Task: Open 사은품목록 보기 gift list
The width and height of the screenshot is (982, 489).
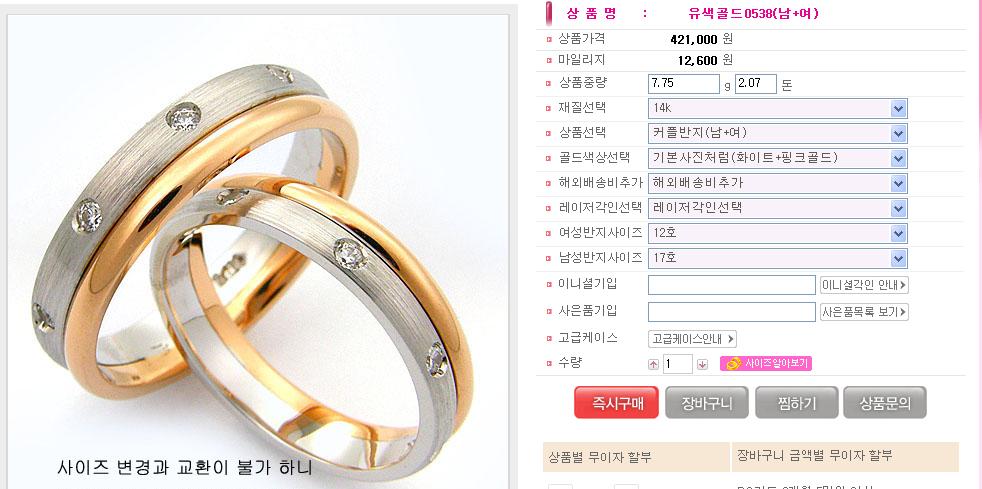Action: (x=864, y=312)
